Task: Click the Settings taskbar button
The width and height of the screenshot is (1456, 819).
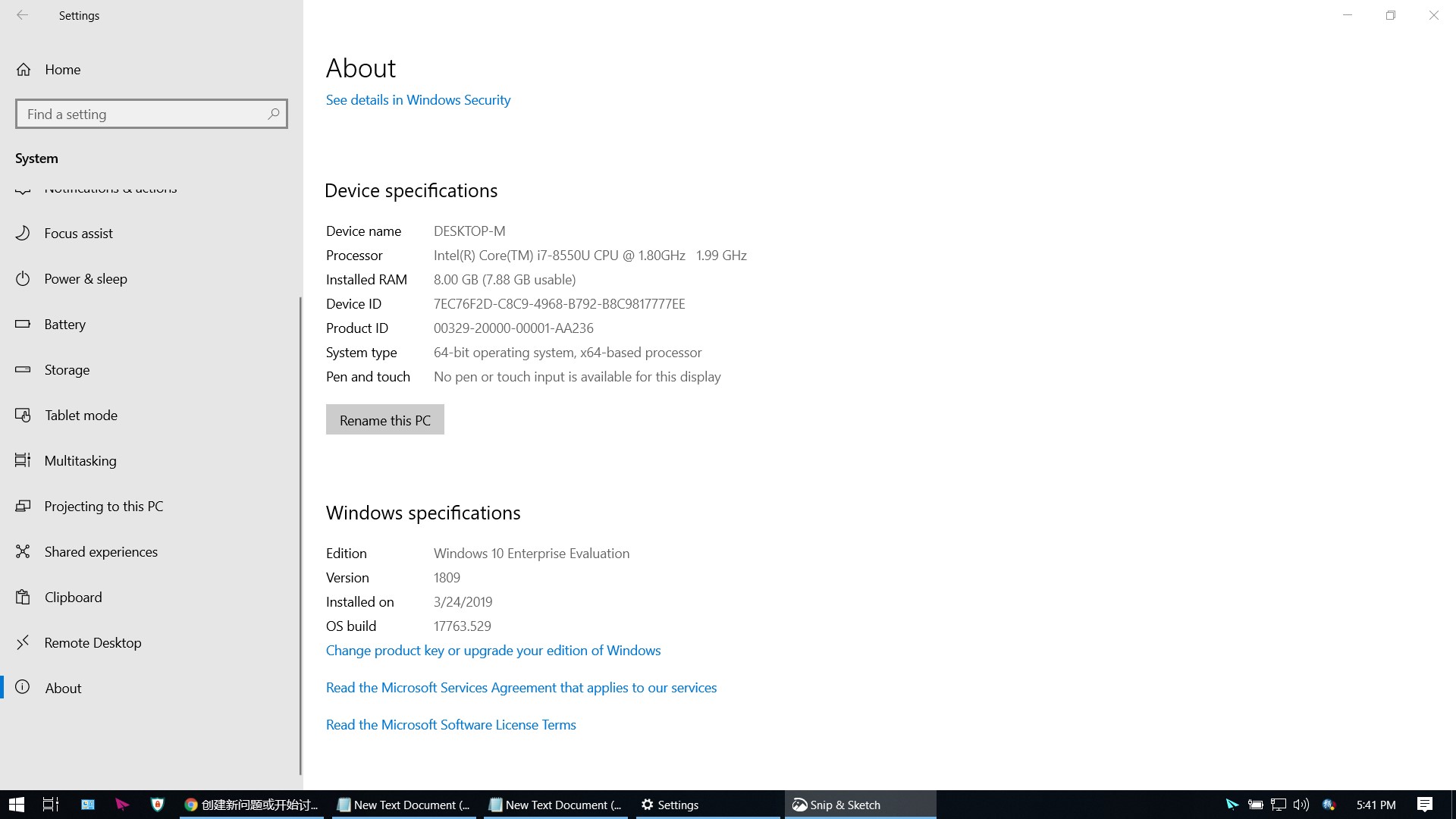Action: coord(707,805)
